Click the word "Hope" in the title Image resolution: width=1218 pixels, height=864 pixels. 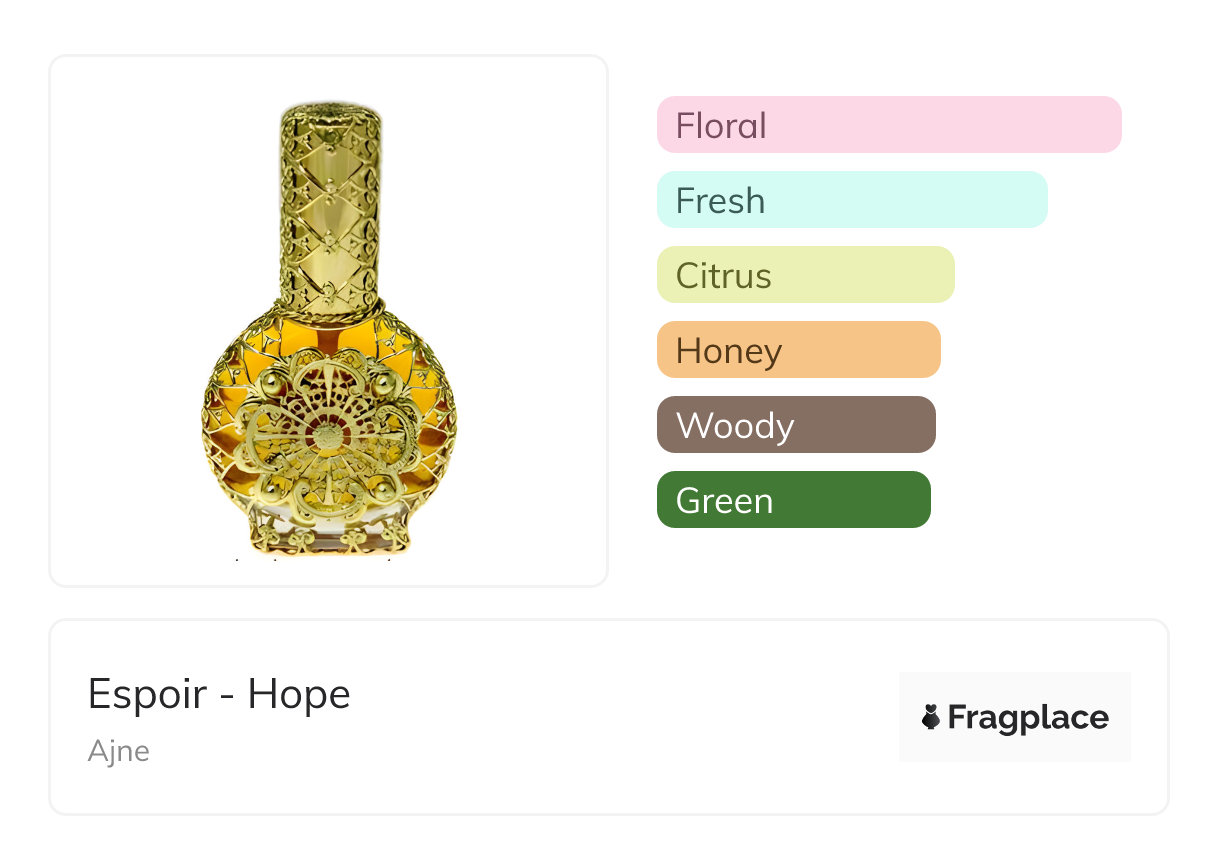299,694
